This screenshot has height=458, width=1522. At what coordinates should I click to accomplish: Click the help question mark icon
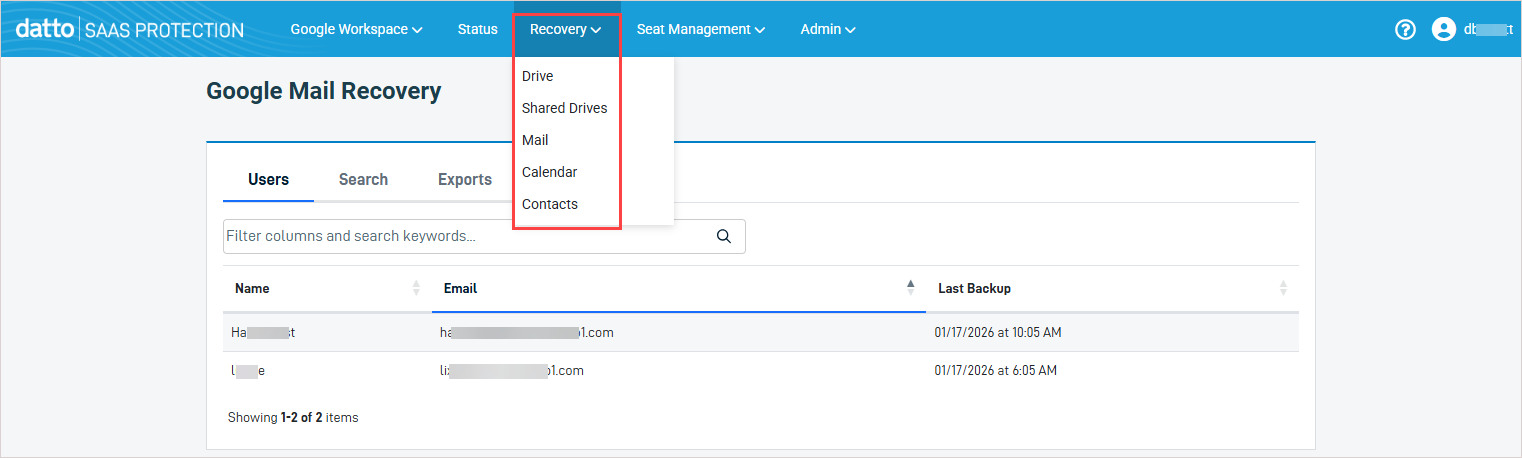(x=1405, y=30)
